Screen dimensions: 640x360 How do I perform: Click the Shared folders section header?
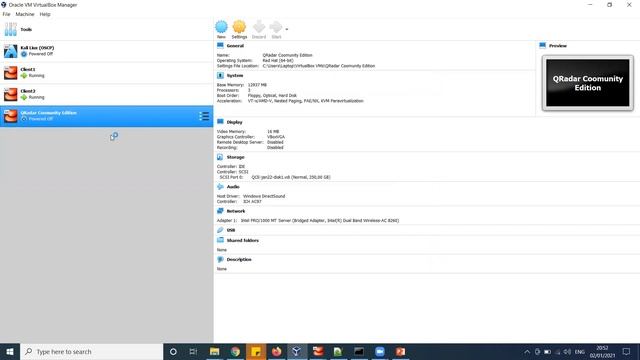[x=242, y=240]
